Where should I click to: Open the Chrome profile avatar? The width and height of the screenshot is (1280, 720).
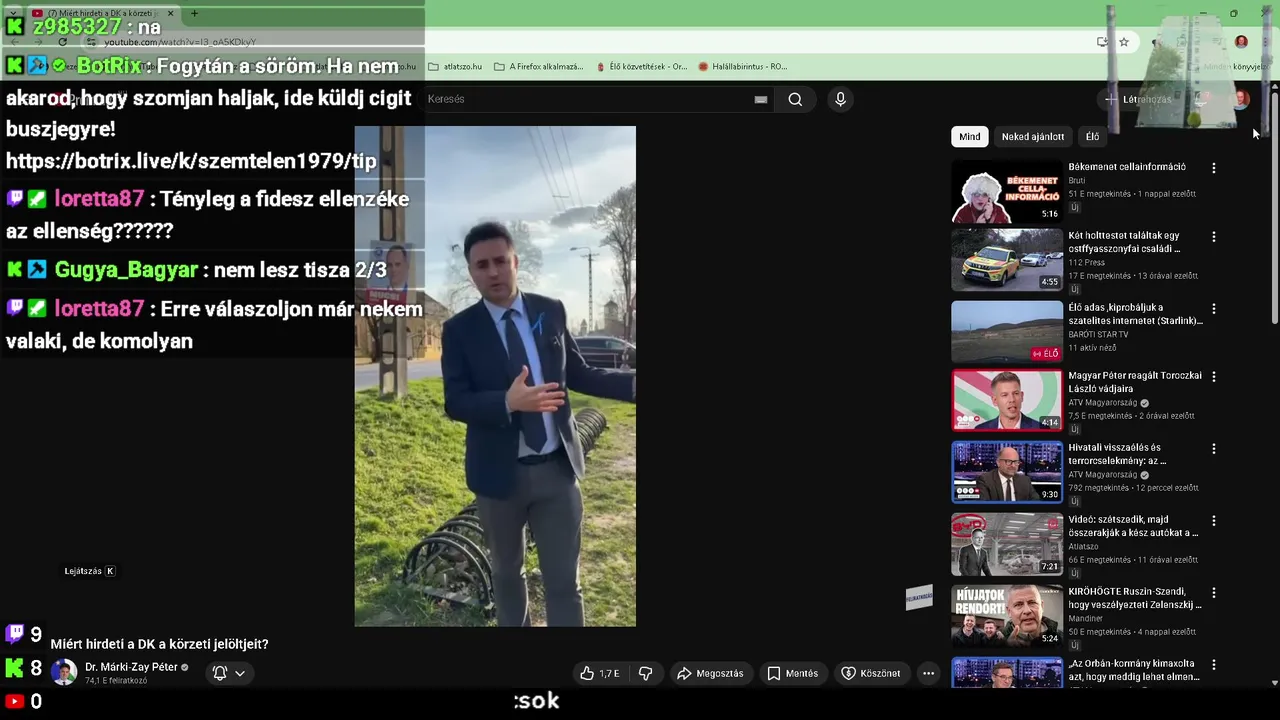click(1241, 42)
